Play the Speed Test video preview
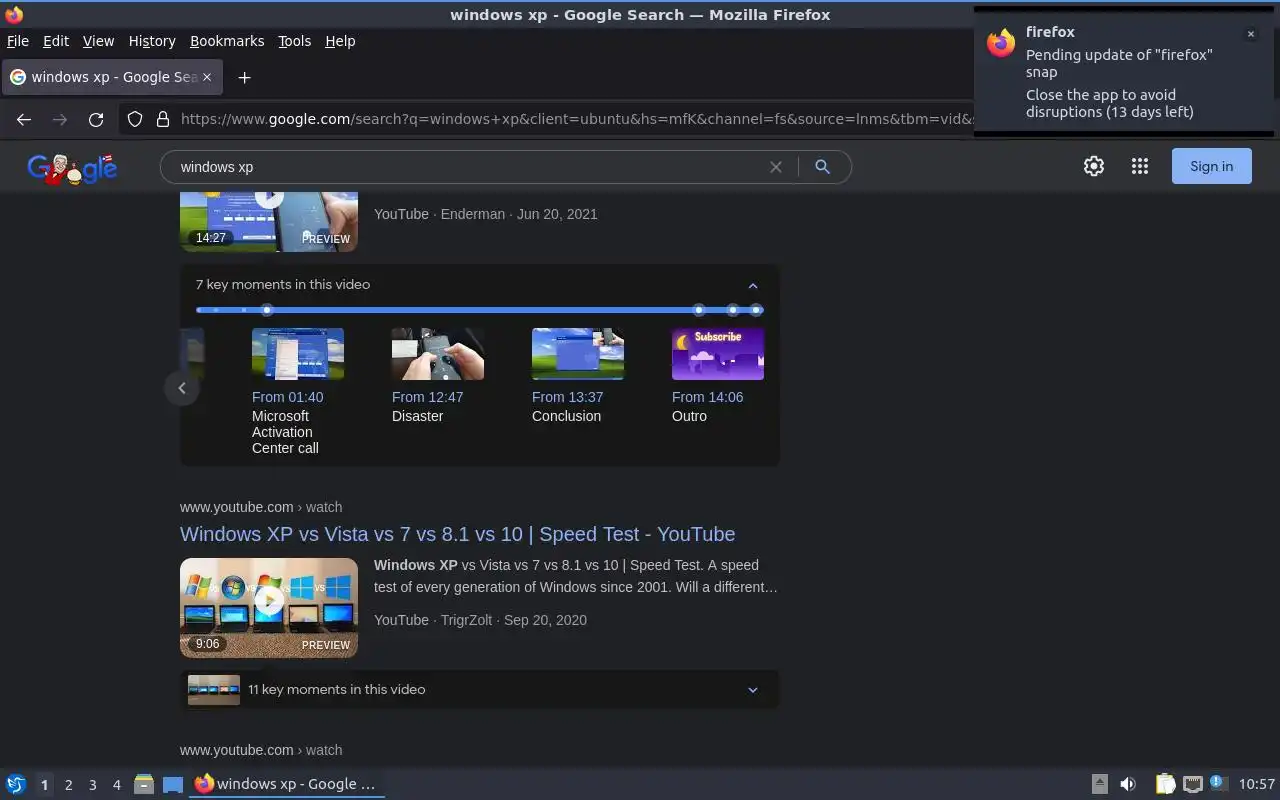The width and height of the screenshot is (1280, 800). 269,601
